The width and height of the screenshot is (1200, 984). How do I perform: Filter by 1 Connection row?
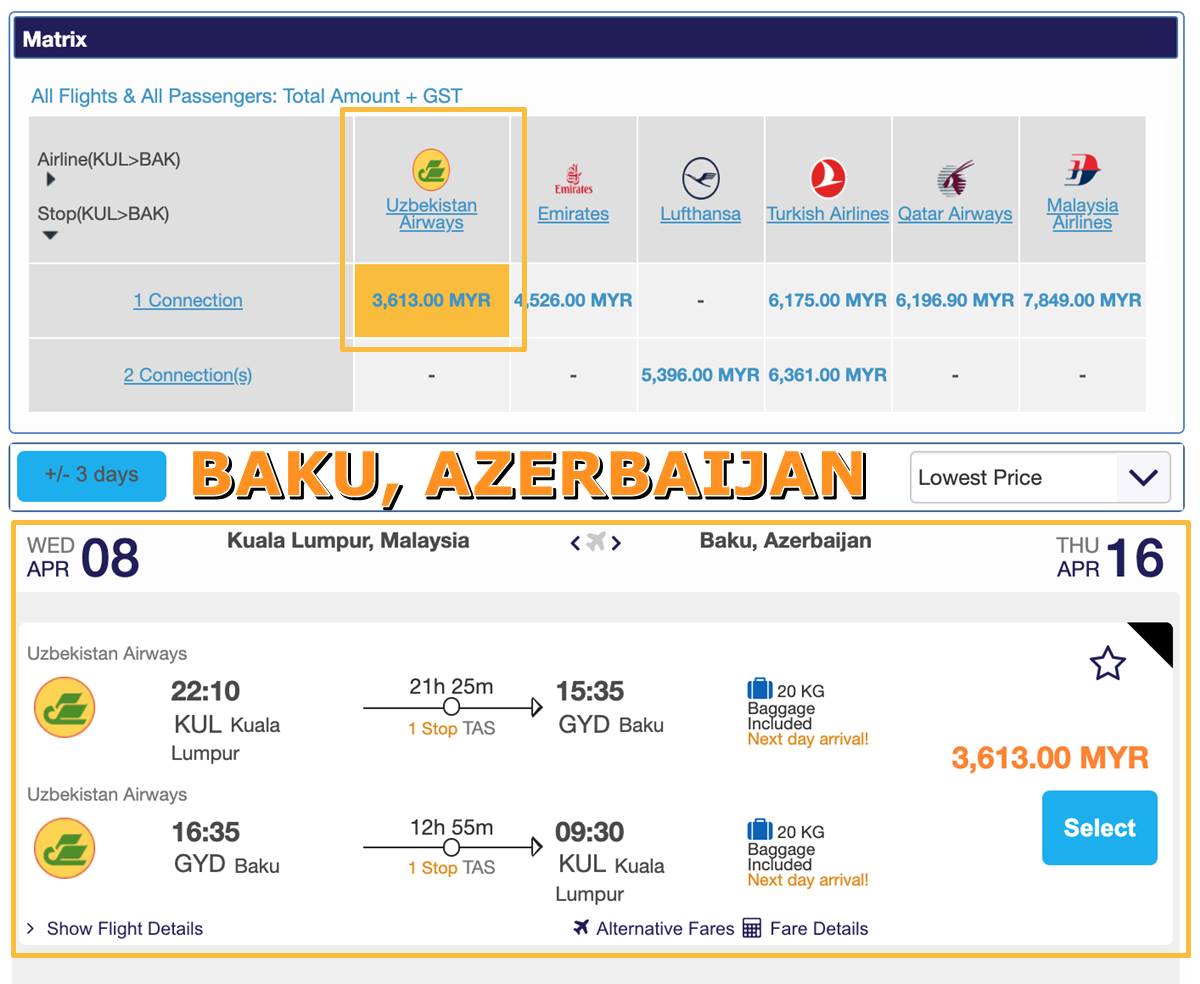pos(188,300)
